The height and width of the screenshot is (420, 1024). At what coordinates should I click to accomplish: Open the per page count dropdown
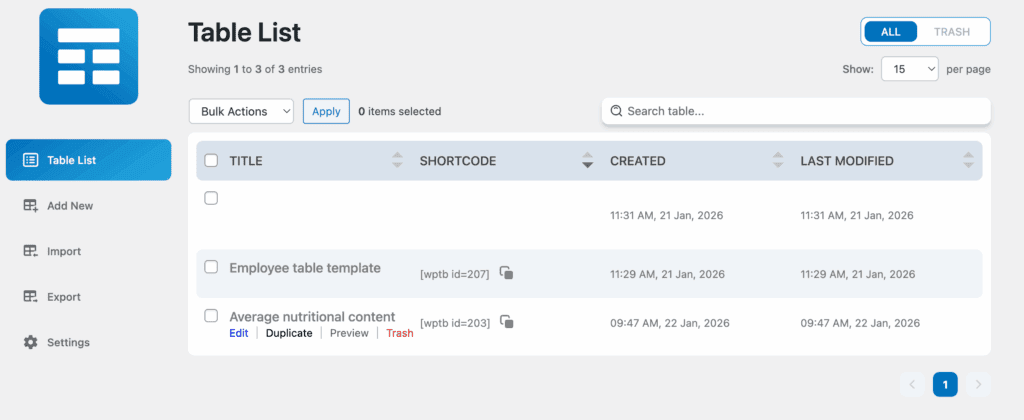(x=910, y=69)
